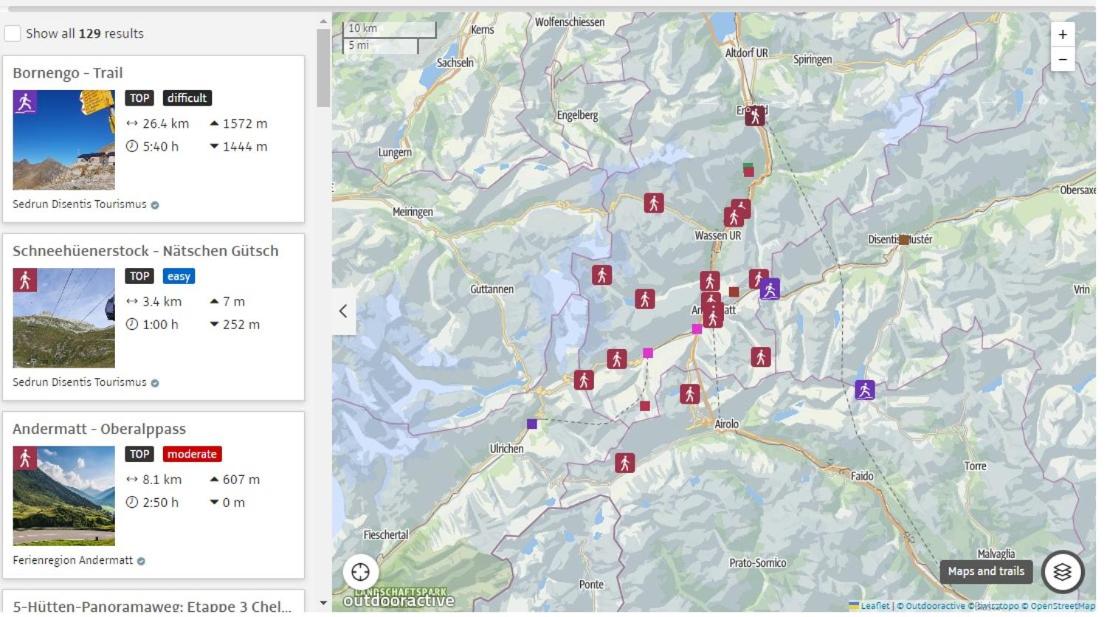
Task: Open the Schneehüenerstock cable car thumbnail
Action: point(64,318)
